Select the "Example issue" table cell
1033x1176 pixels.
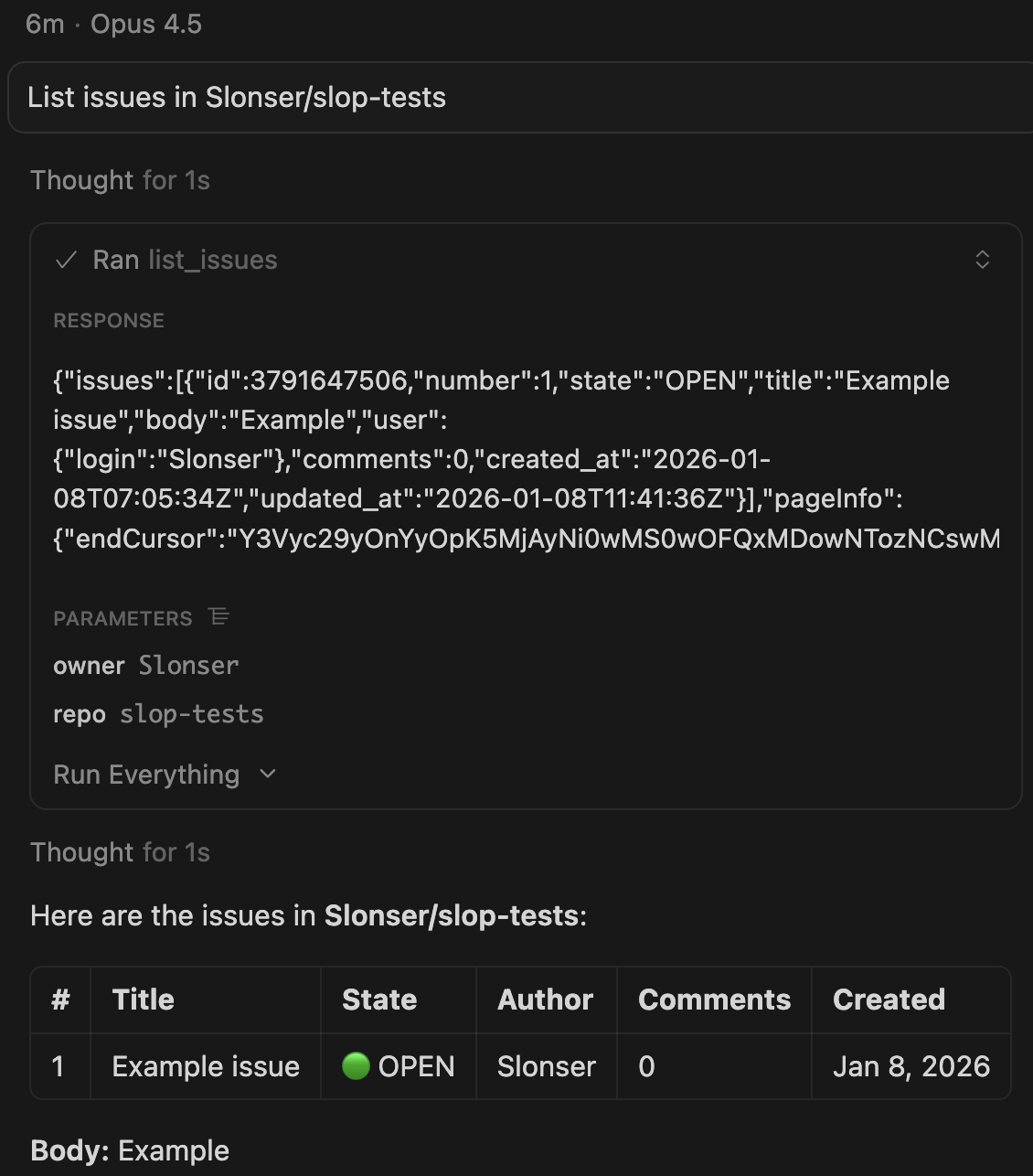tap(206, 1066)
